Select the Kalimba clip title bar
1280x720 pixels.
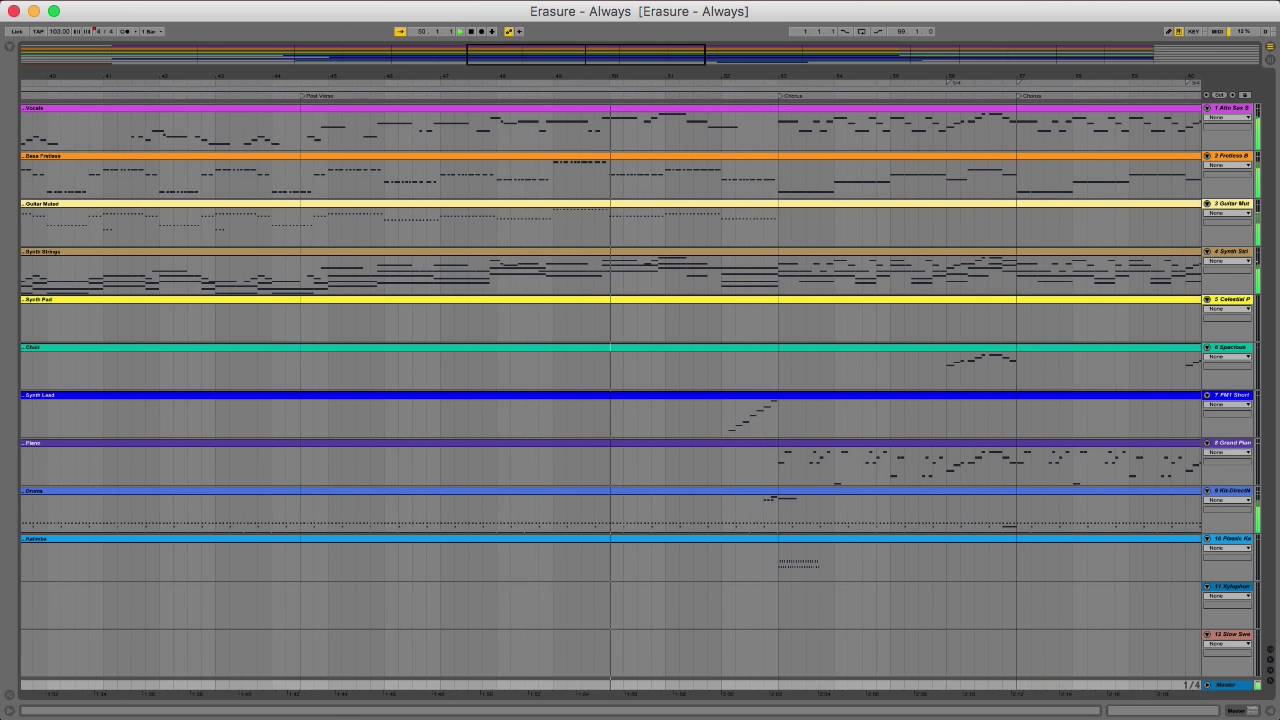pos(611,539)
